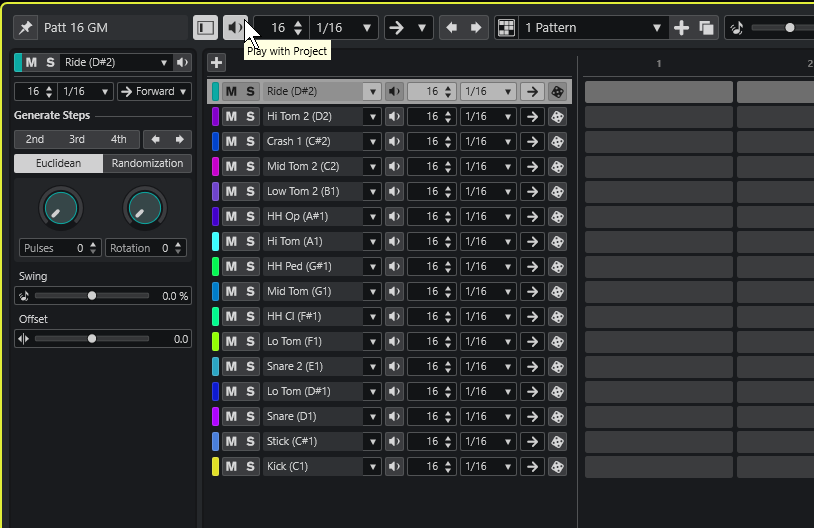The image size is (814, 528).
Task: Preview the Snare (D1) lane speaker icon
Action: (x=395, y=416)
